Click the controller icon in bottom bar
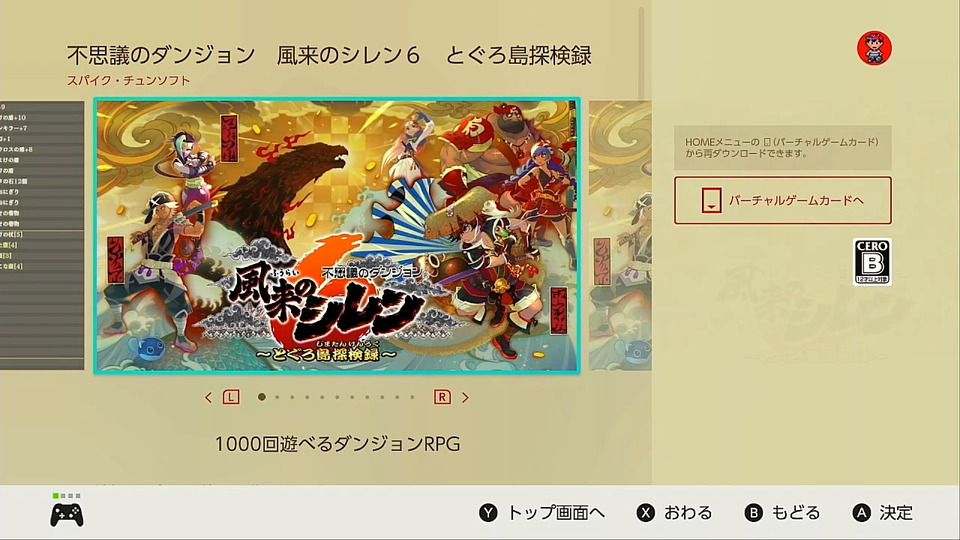 pyautogui.click(x=67, y=515)
